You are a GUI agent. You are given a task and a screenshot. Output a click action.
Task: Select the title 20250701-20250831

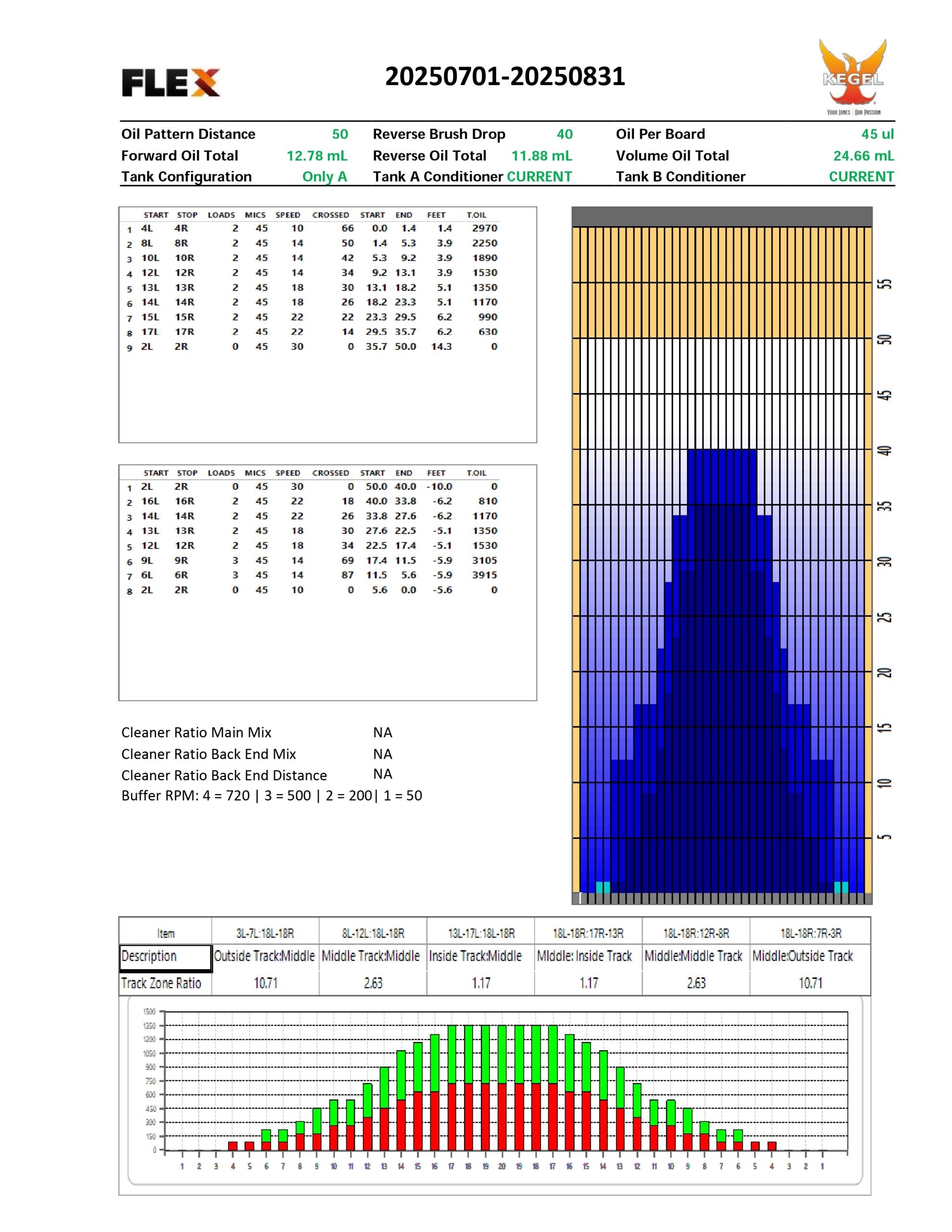pyautogui.click(x=505, y=76)
